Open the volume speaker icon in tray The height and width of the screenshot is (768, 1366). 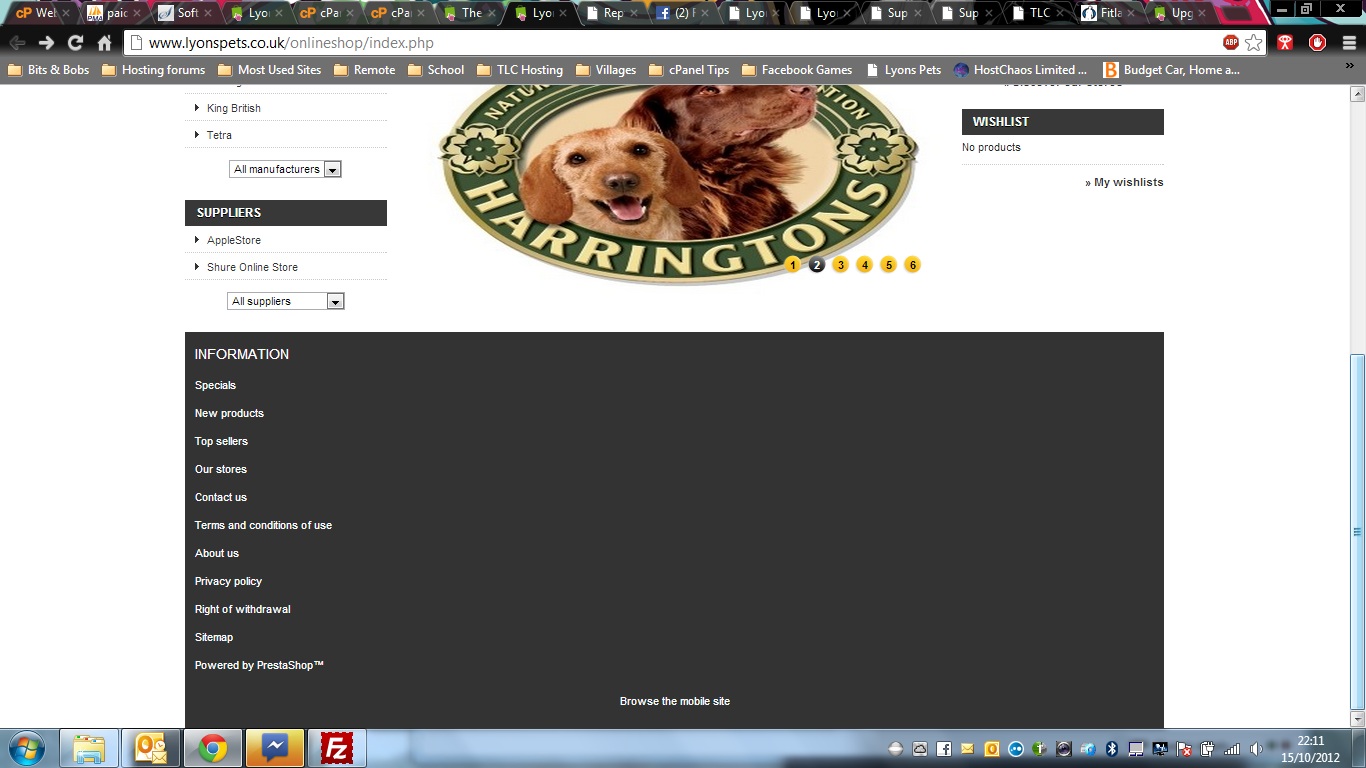point(1255,748)
